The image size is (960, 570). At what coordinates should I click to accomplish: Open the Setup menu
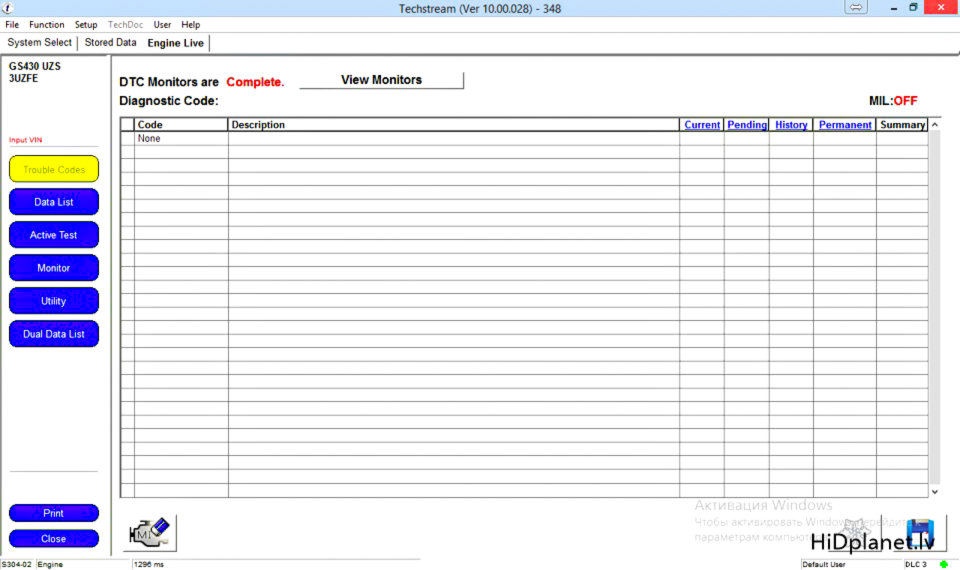86,25
